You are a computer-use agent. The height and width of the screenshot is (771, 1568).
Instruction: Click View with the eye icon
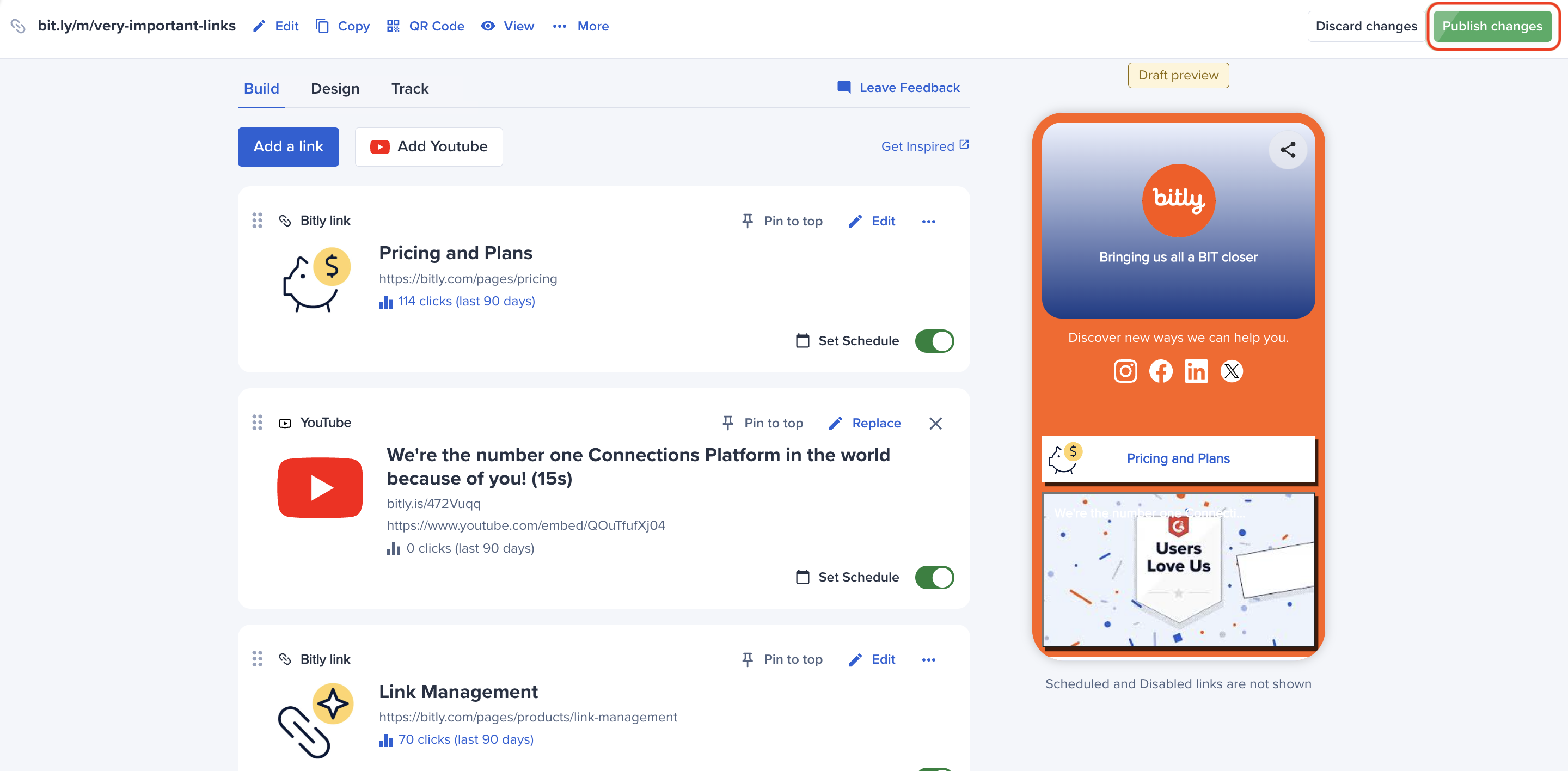click(x=507, y=26)
